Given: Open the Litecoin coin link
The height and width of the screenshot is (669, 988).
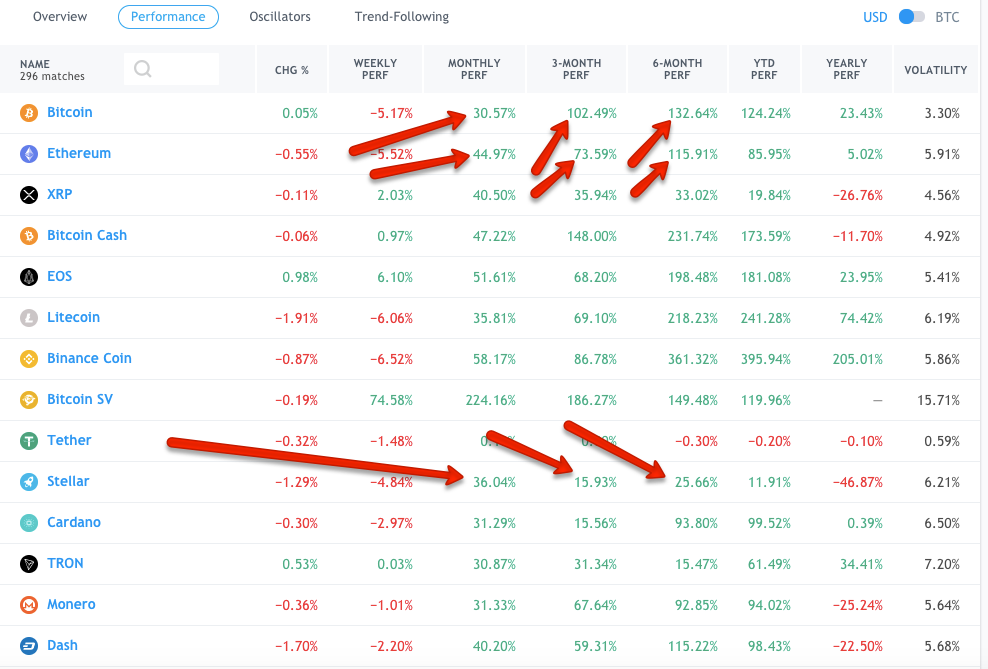Looking at the screenshot, I should pyautogui.click(x=73, y=318).
